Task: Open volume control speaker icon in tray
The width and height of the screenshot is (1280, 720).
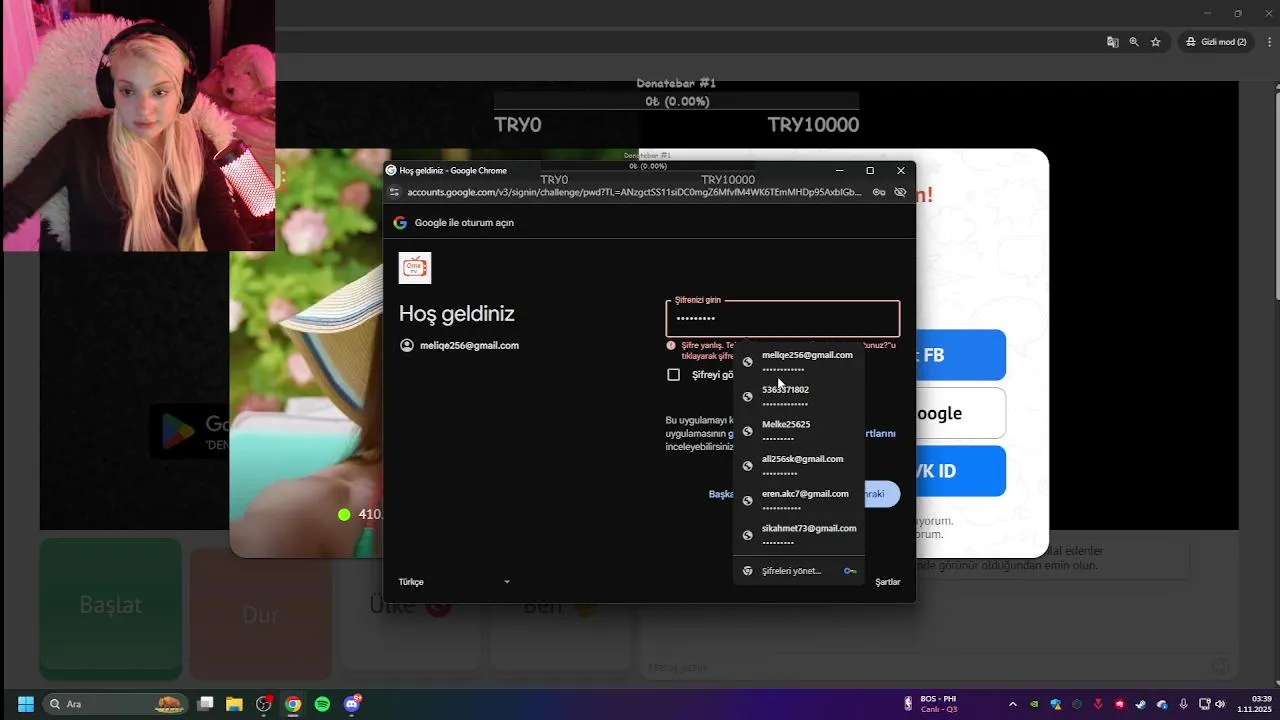Action: tap(1220, 704)
